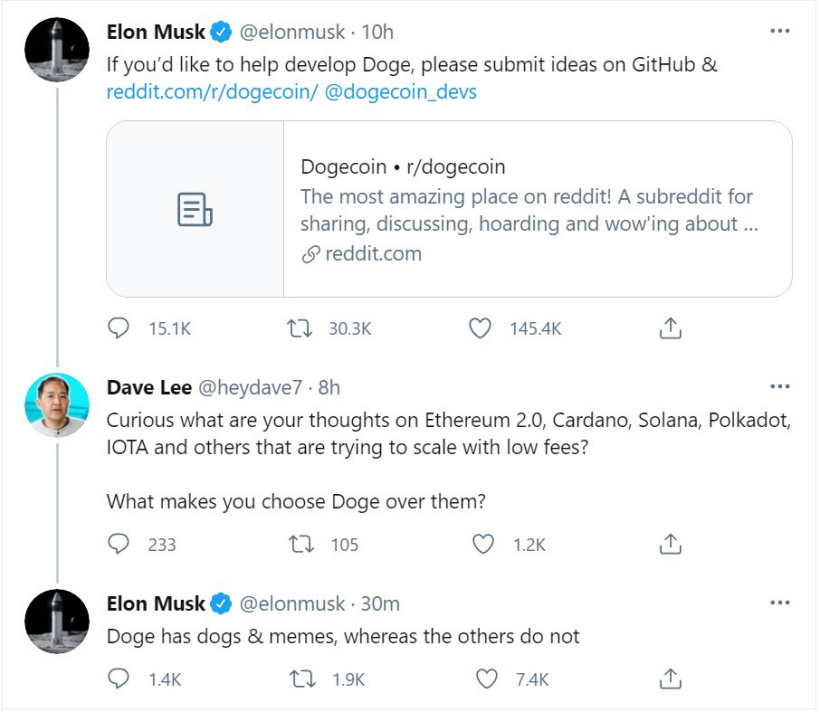Share the 'dogs & memes' tweet

point(671,679)
